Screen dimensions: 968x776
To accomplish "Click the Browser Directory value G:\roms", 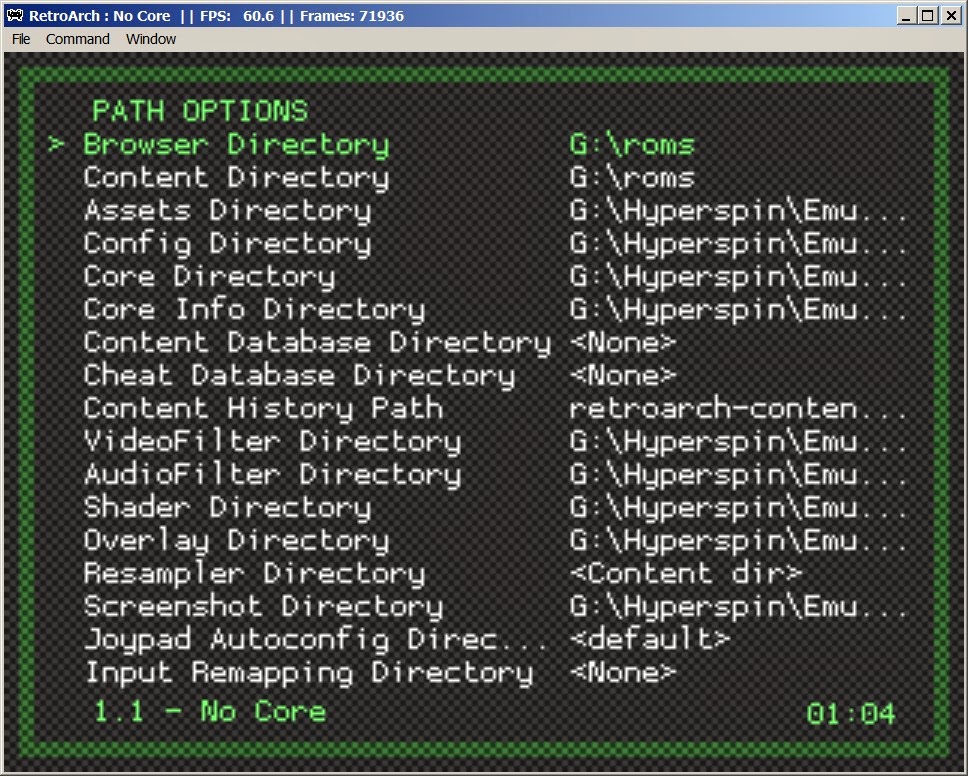I will pos(632,145).
